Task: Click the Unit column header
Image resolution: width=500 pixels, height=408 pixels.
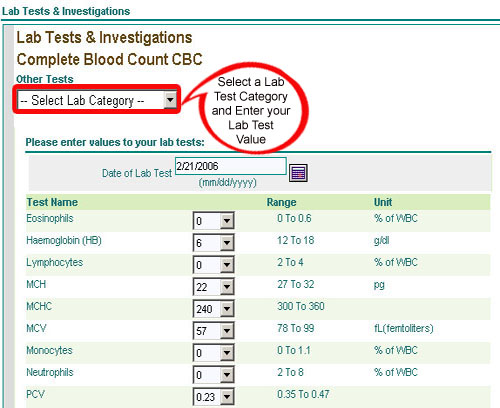Action: tap(383, 202)
